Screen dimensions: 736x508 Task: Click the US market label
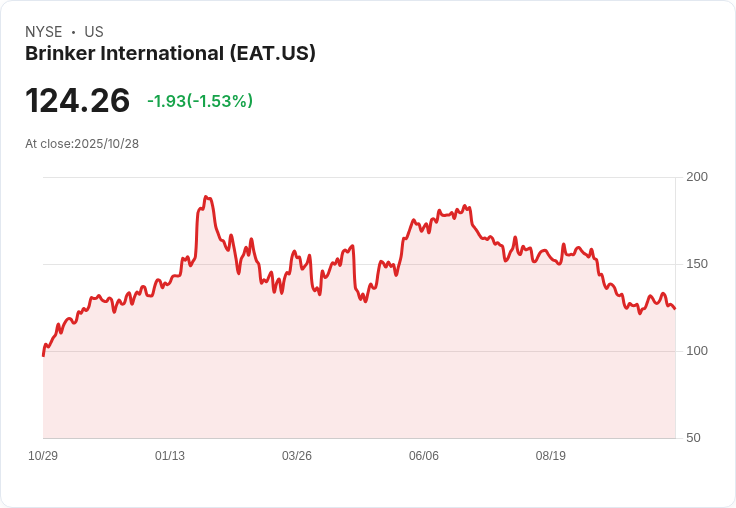click(94, 32)
